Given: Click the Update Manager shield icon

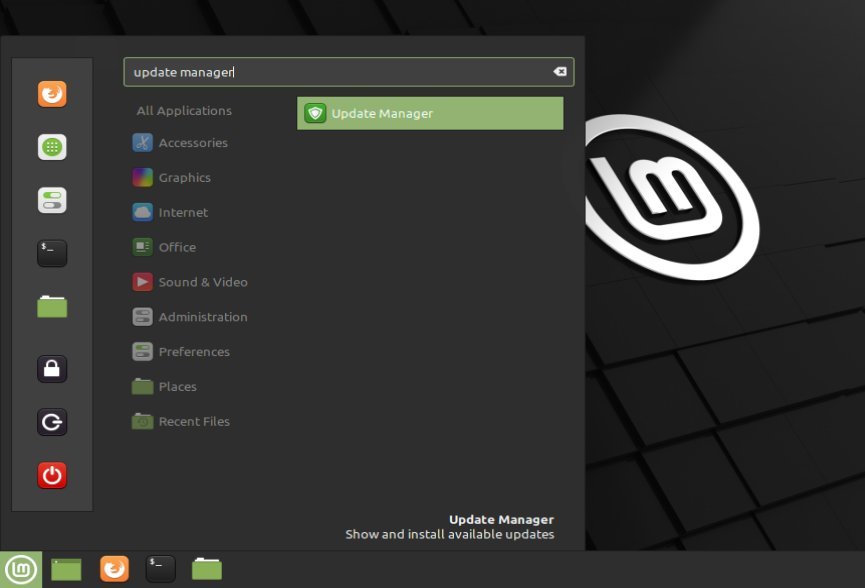Looking at the screenshot, I should click(315, 112).
